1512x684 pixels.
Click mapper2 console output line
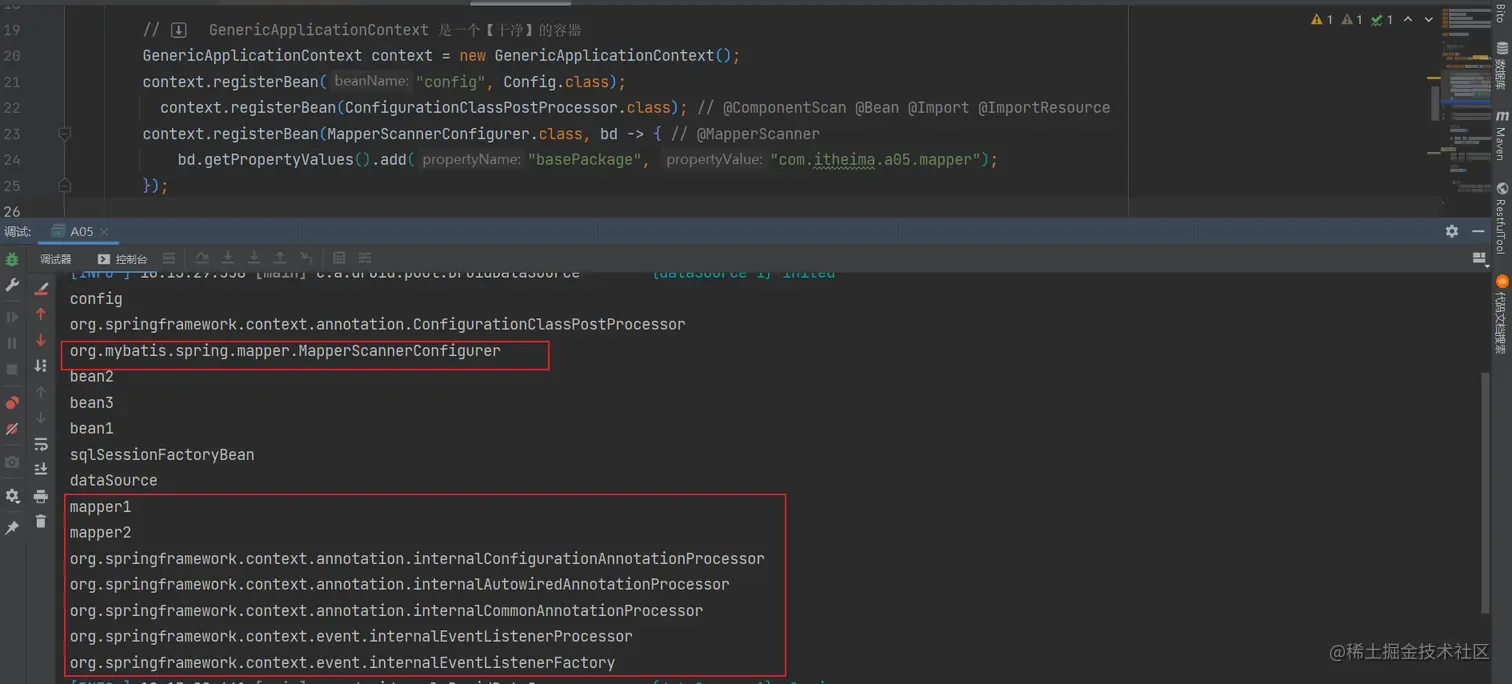pyautogui.click(x=100, y=533)
